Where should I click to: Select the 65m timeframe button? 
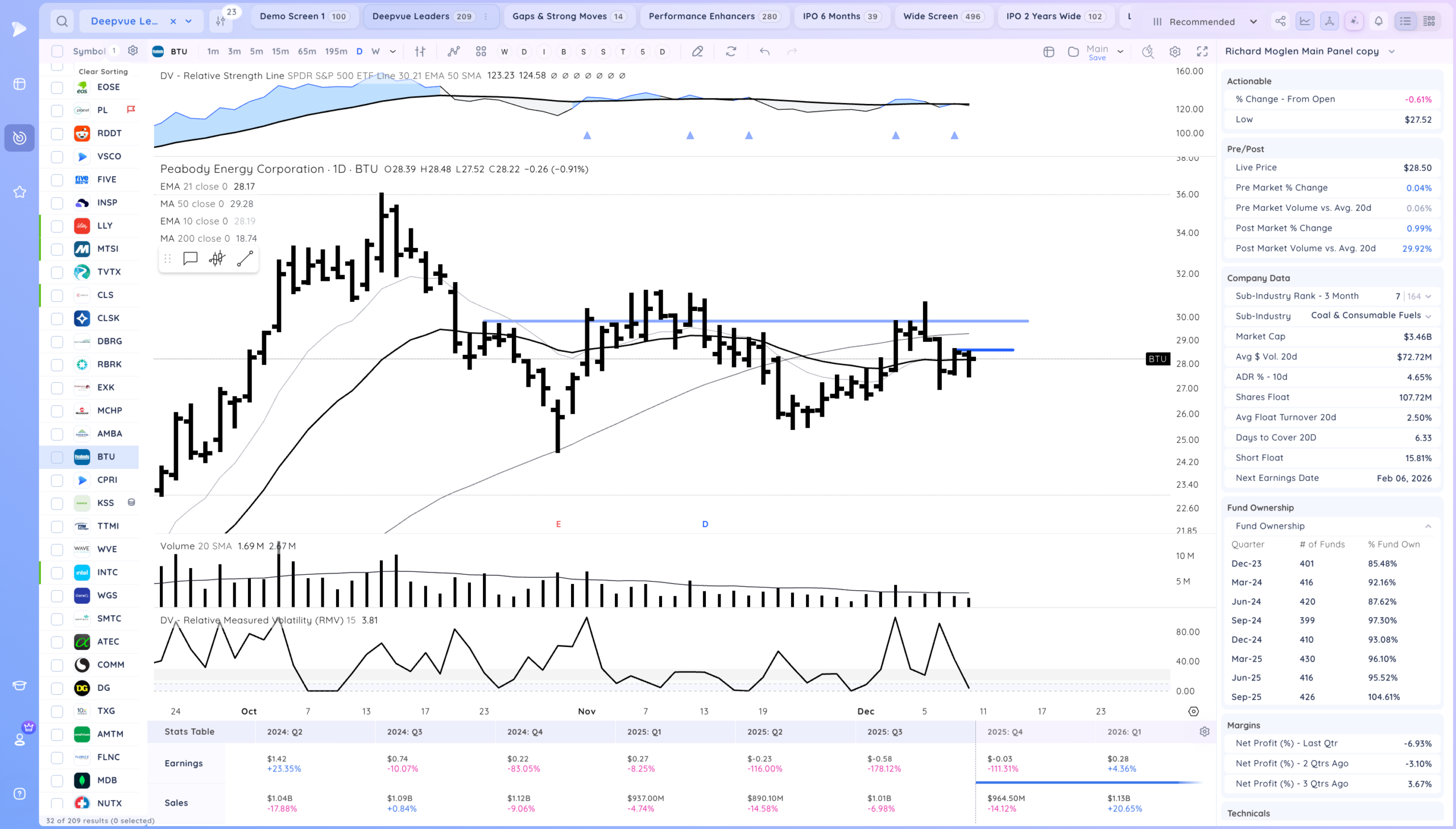(x=307, y=52)
